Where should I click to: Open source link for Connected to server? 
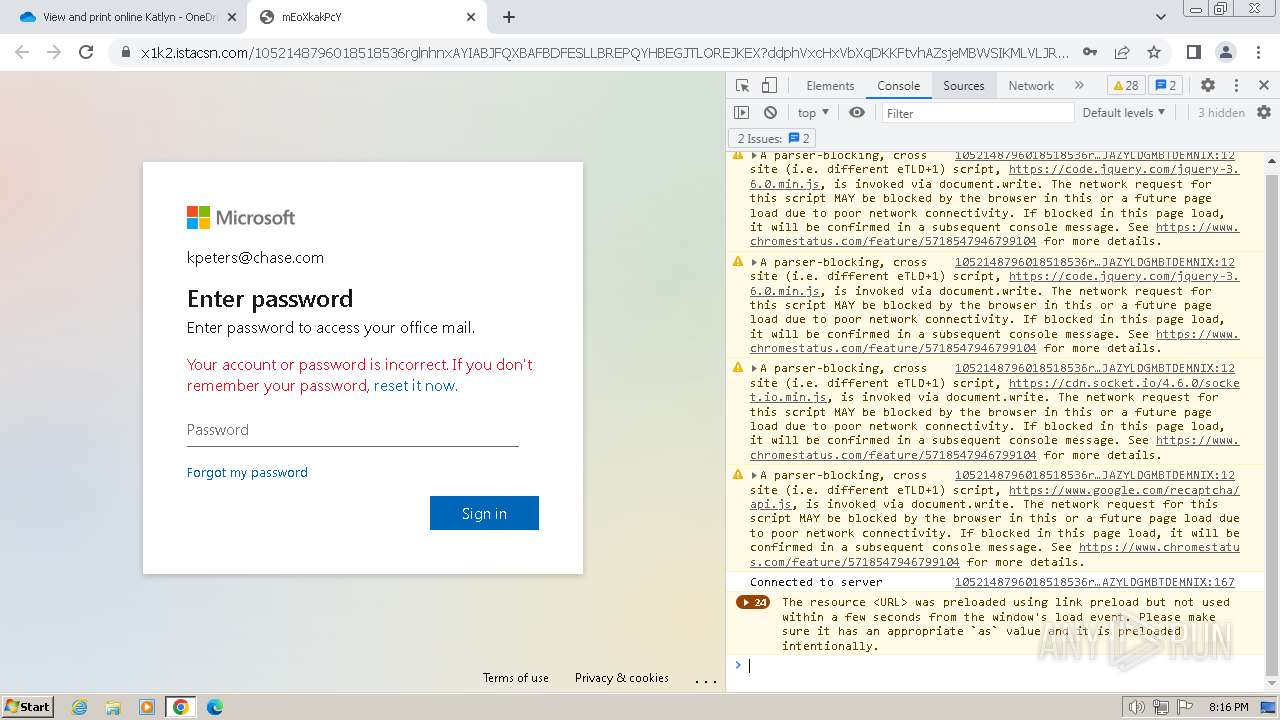coord(1094,582)
